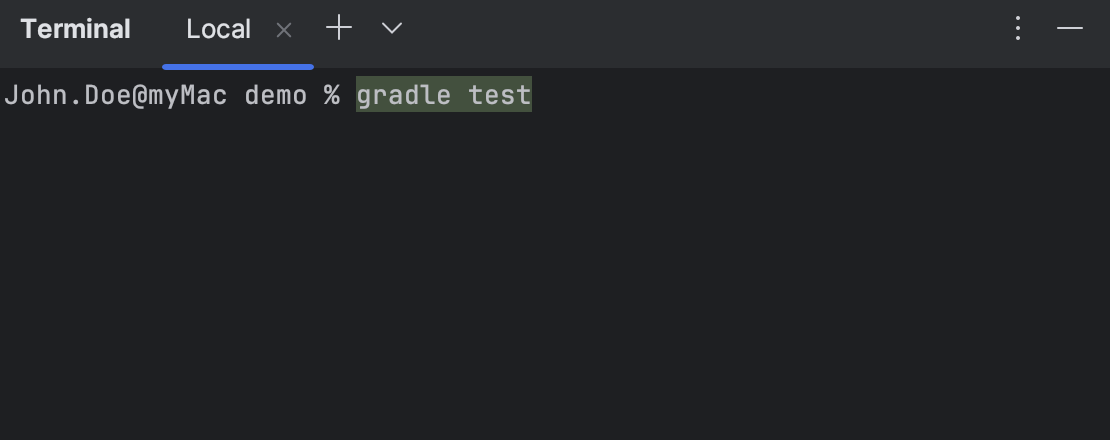Place cursor right after the test word
The width and height of the screenshot is (1110, 440).
click(x=533, y=96)
